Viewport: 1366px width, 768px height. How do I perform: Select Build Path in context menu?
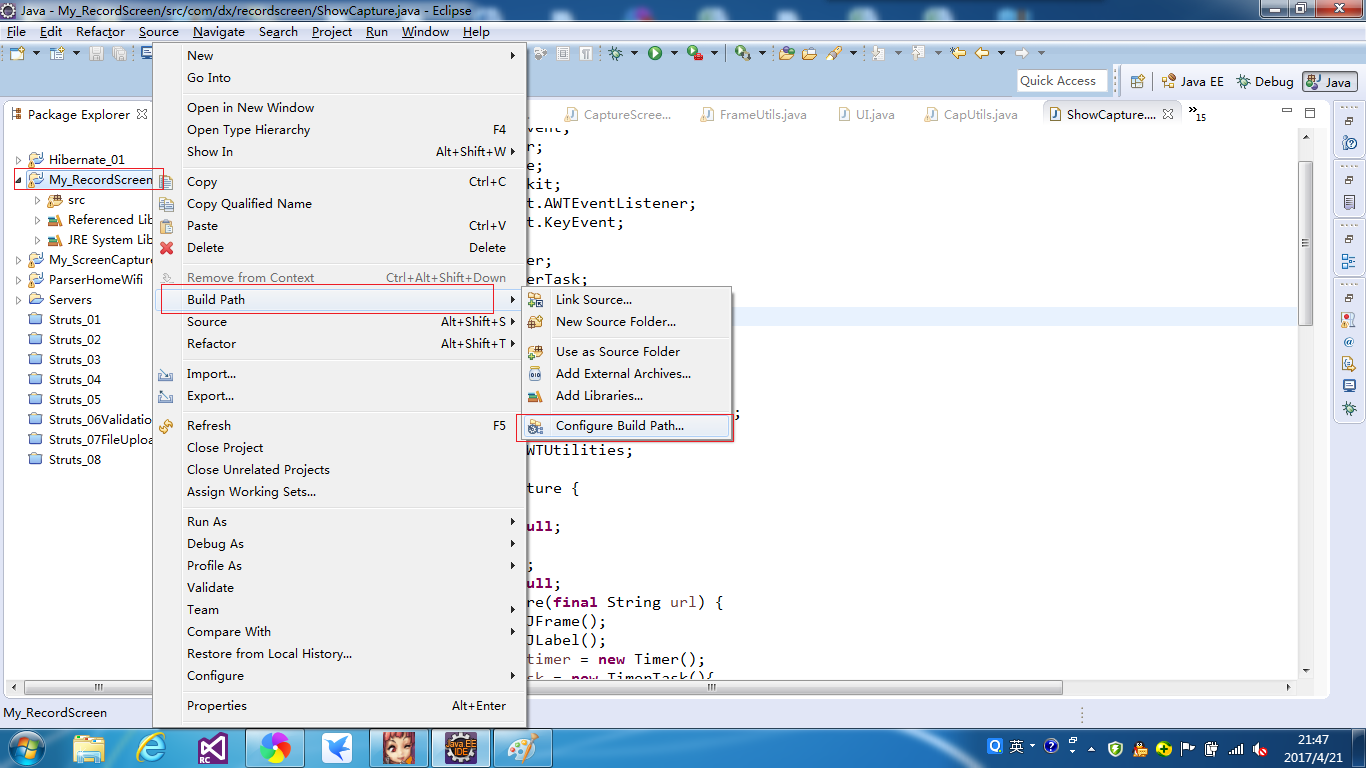coord(338,300)
